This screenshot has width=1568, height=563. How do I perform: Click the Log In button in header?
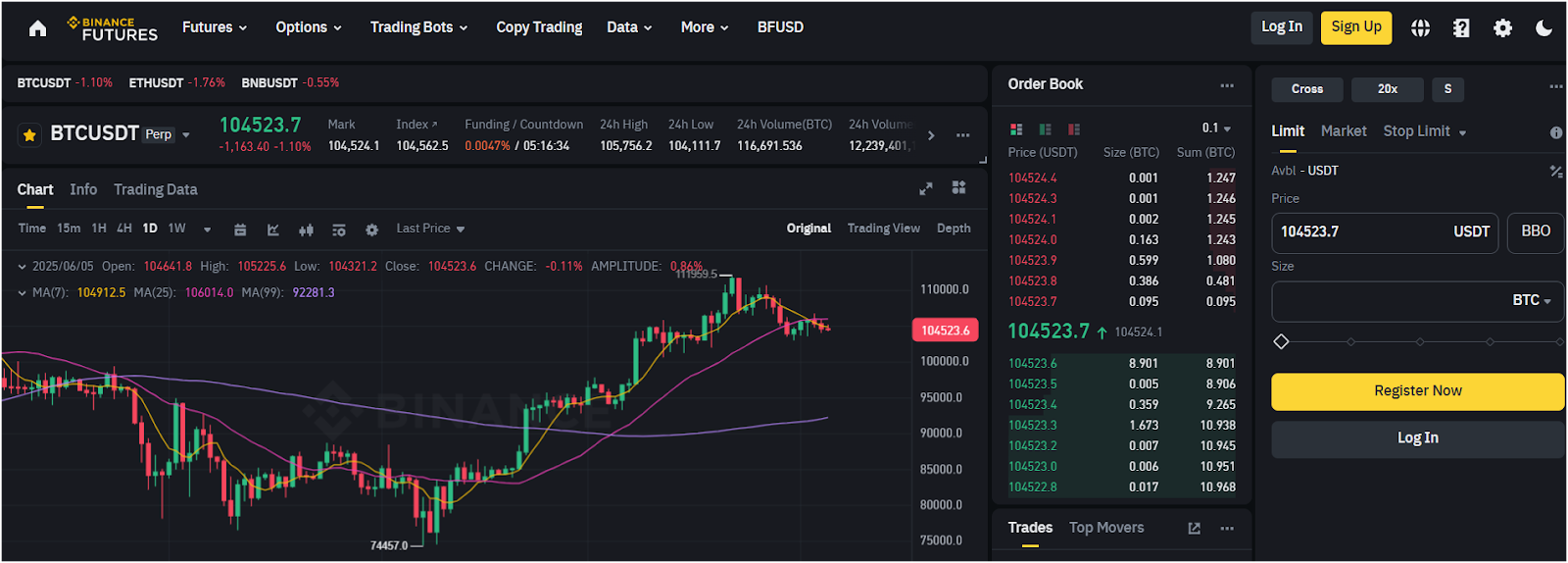pos(1282,27)
